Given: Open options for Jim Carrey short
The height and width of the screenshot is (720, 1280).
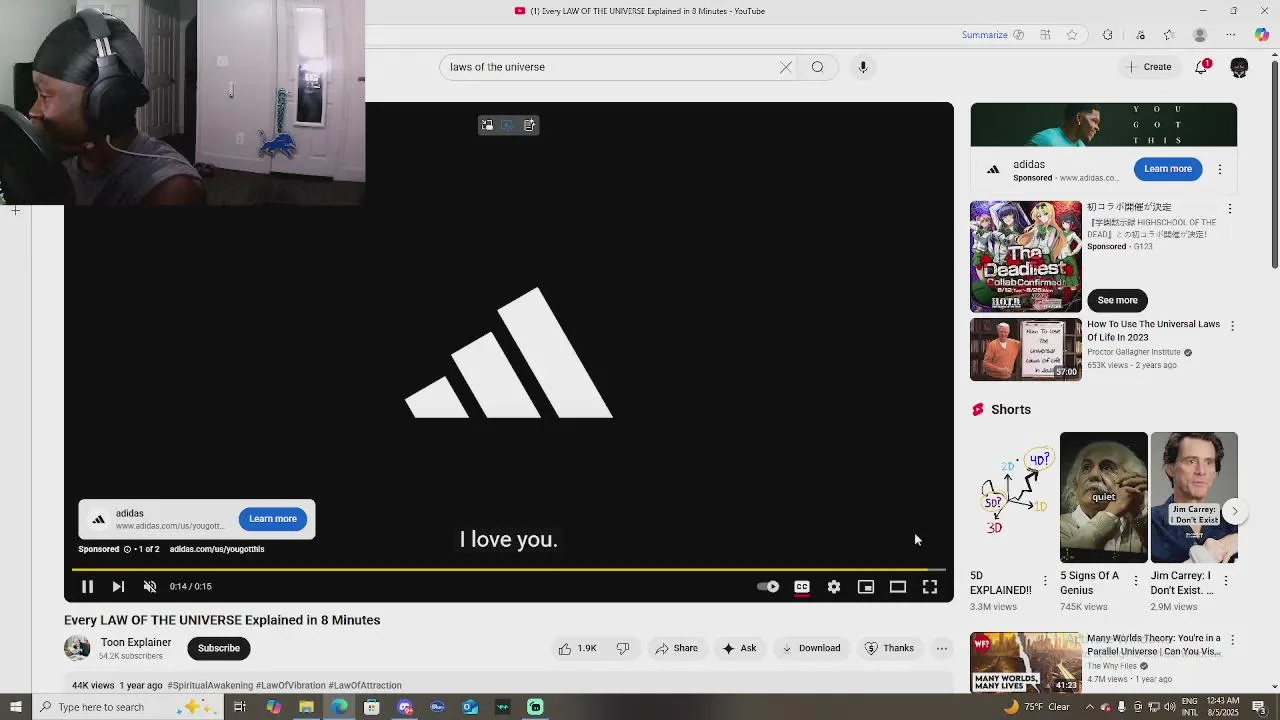Looking at the screenshot, I should point(1225,580).
